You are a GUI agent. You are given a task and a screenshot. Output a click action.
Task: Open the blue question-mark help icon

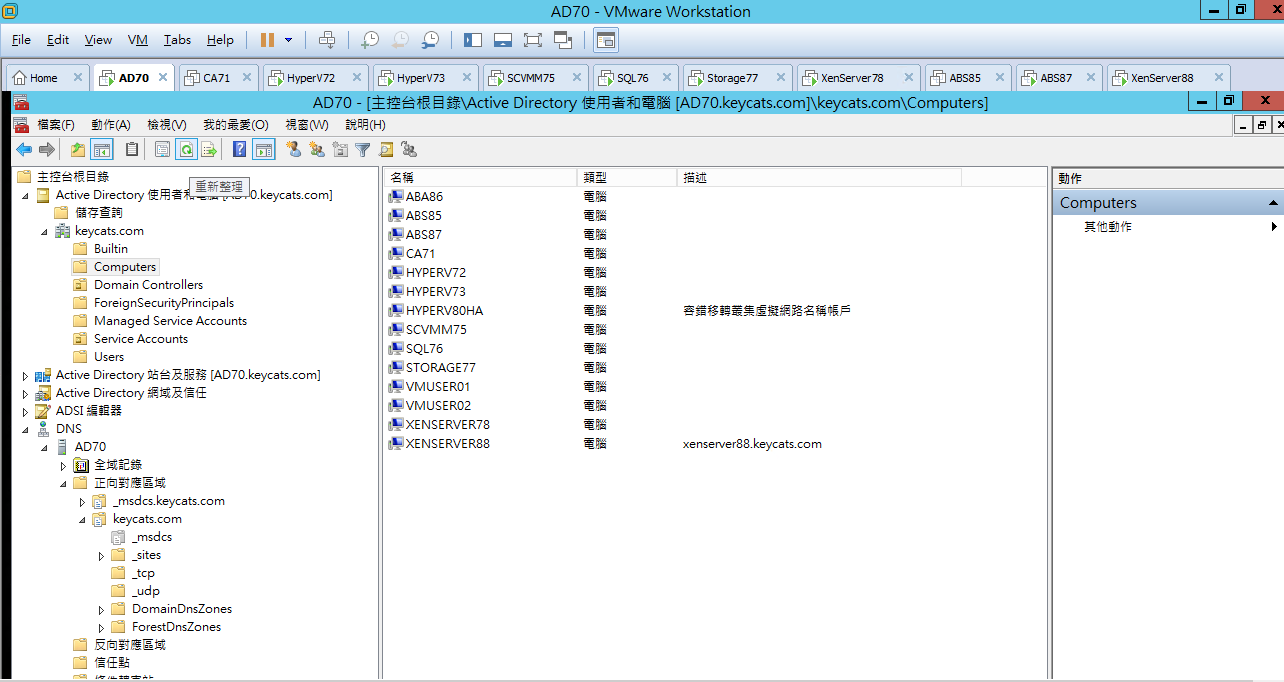click(239, 150)
